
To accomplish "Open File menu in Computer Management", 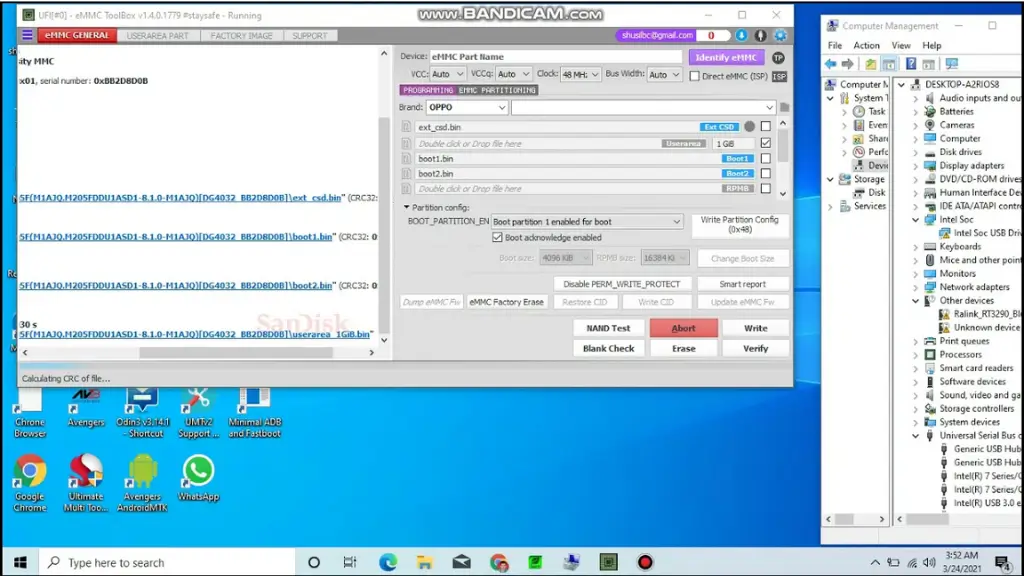I will [835, 45].
